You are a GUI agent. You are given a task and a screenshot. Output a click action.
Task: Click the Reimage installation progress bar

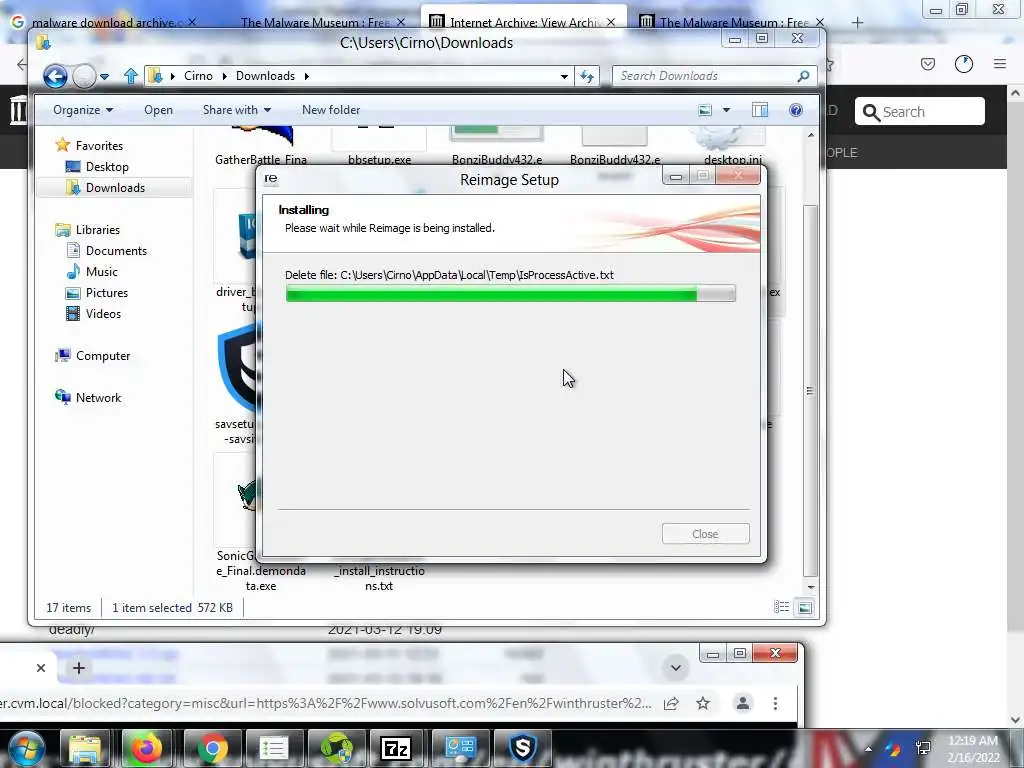click(x=511, y=294)
